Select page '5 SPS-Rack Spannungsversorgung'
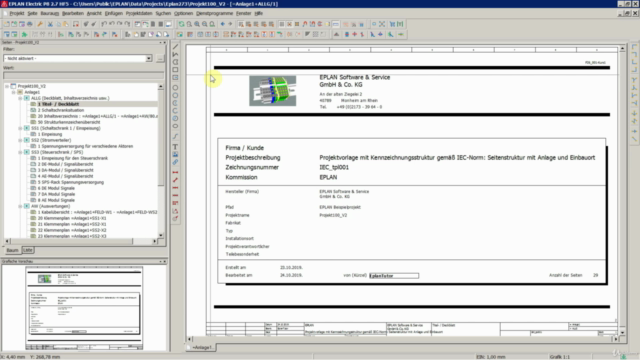Viewport: 640px width, 360px height. pyautogui.click(x=71, y=182)
